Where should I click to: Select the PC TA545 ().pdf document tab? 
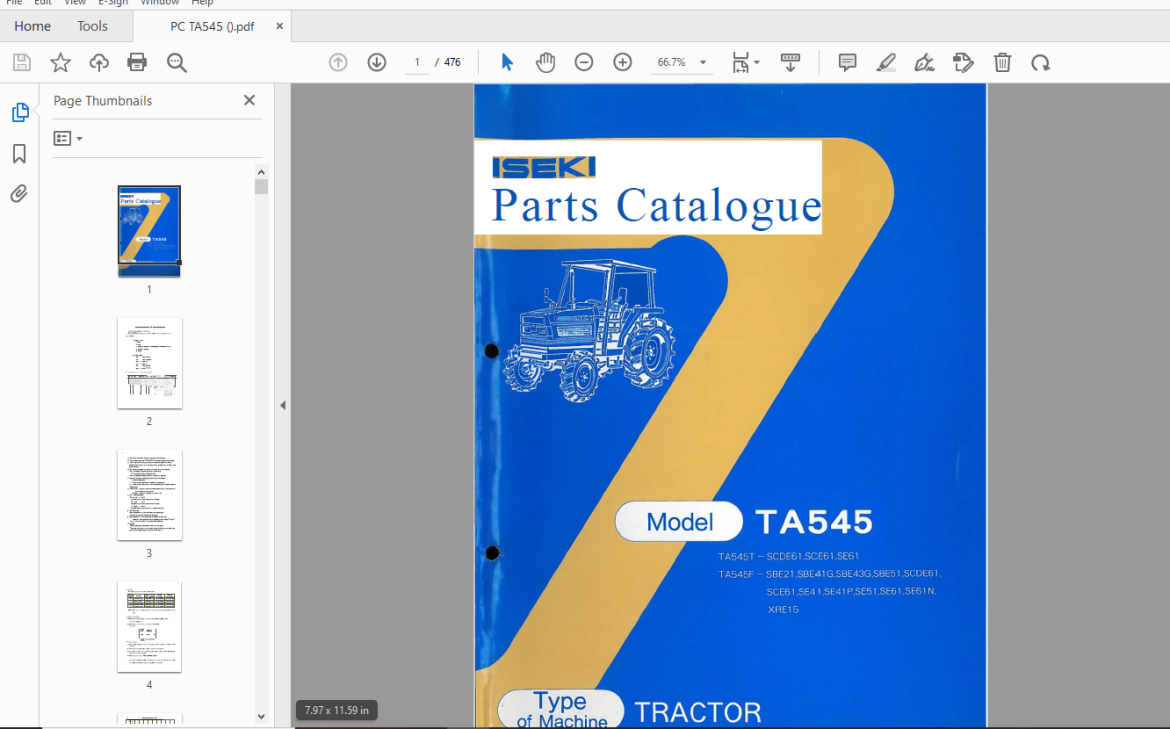212,26
